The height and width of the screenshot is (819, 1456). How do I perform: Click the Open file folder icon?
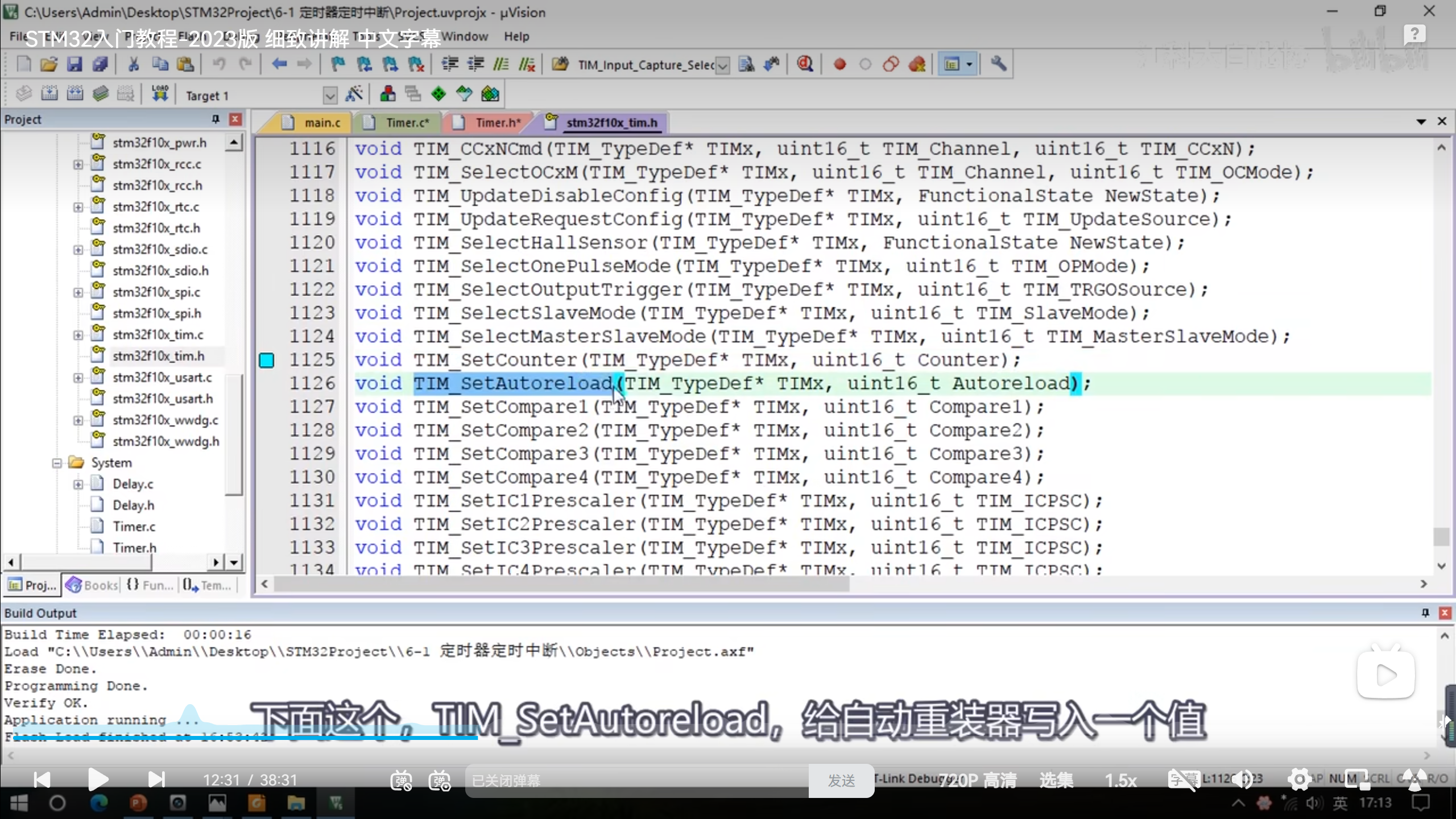49,64
